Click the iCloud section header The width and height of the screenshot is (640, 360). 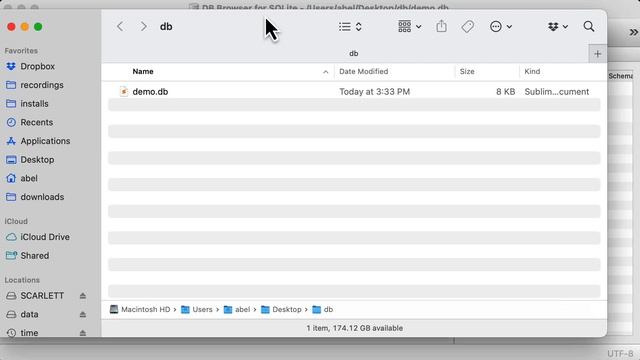[x=16, y=221]
